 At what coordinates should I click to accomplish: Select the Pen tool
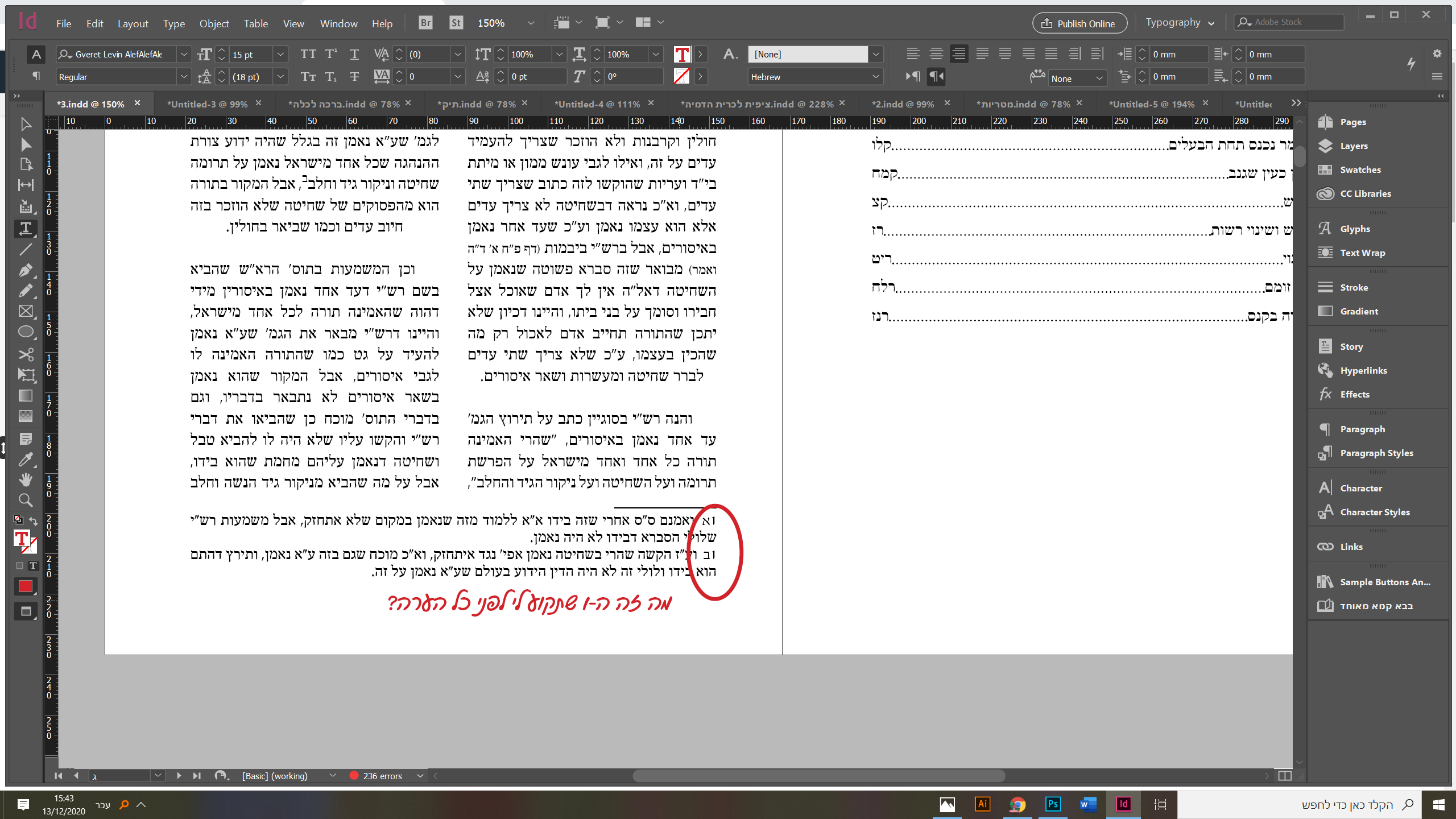point(25,270)
